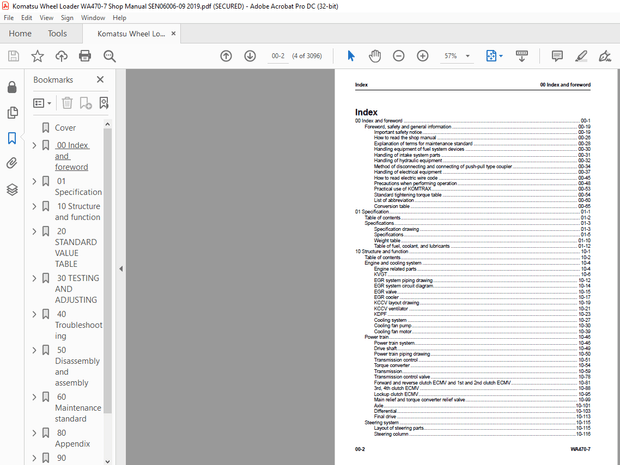This screenshot has height=465, width=620.
Task: Expand 10 Structure and function bookmark
Action: pyautogui.click(x=34, y=206)
